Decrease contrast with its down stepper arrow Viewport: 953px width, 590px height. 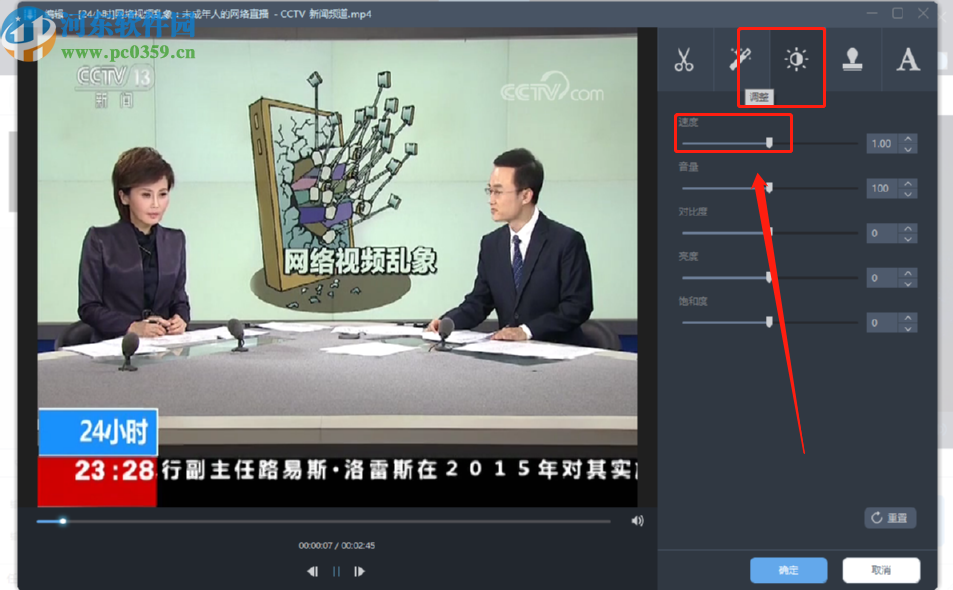(x=906, y=238)
